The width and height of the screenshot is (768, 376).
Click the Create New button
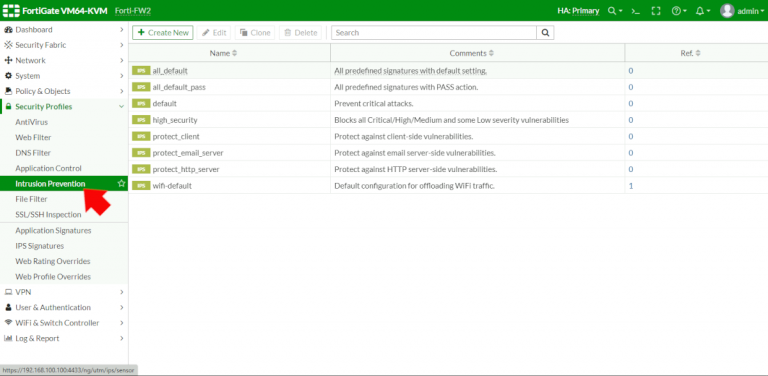163,33
